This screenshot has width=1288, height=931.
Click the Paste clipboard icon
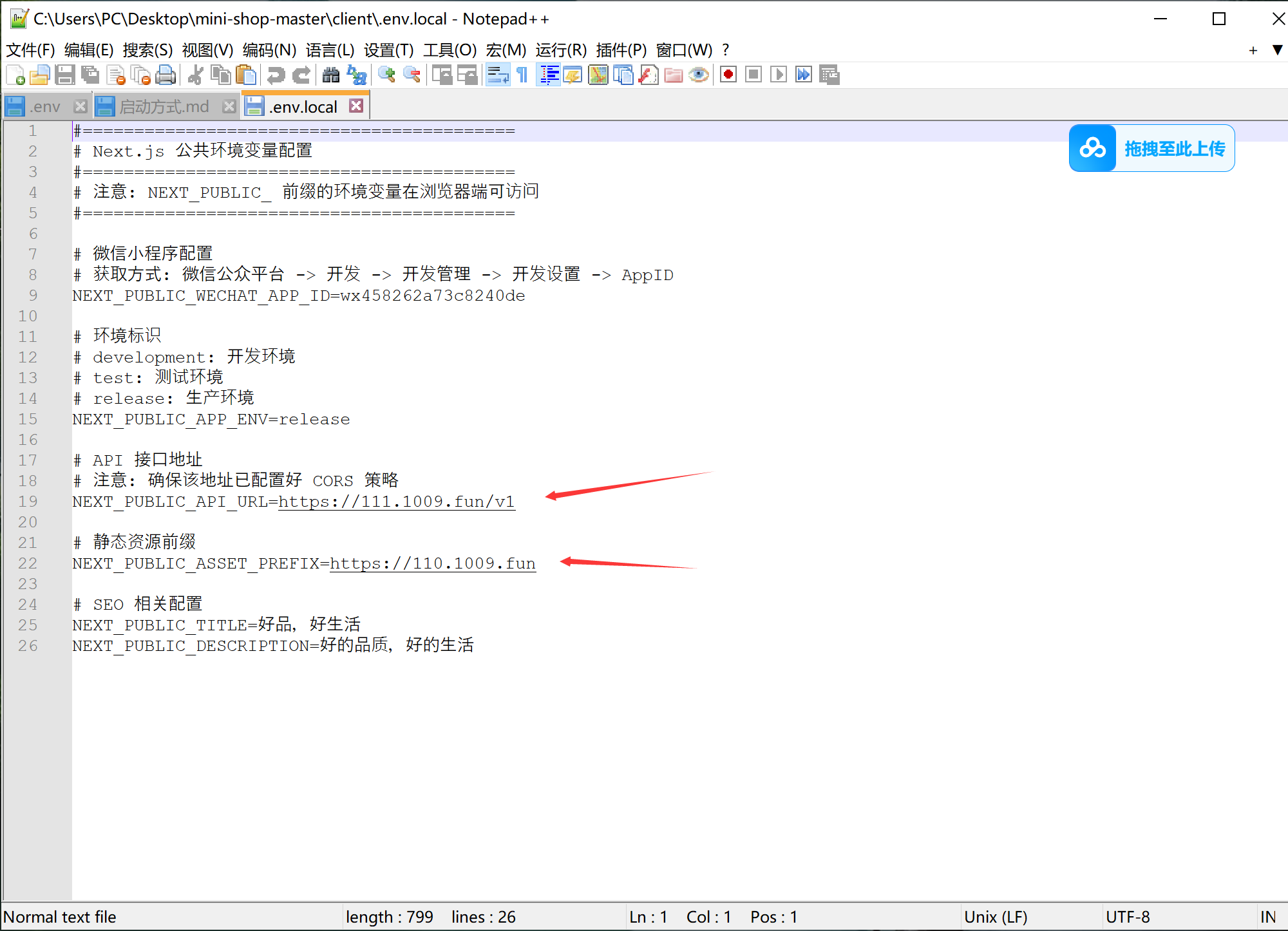[246, 75]
